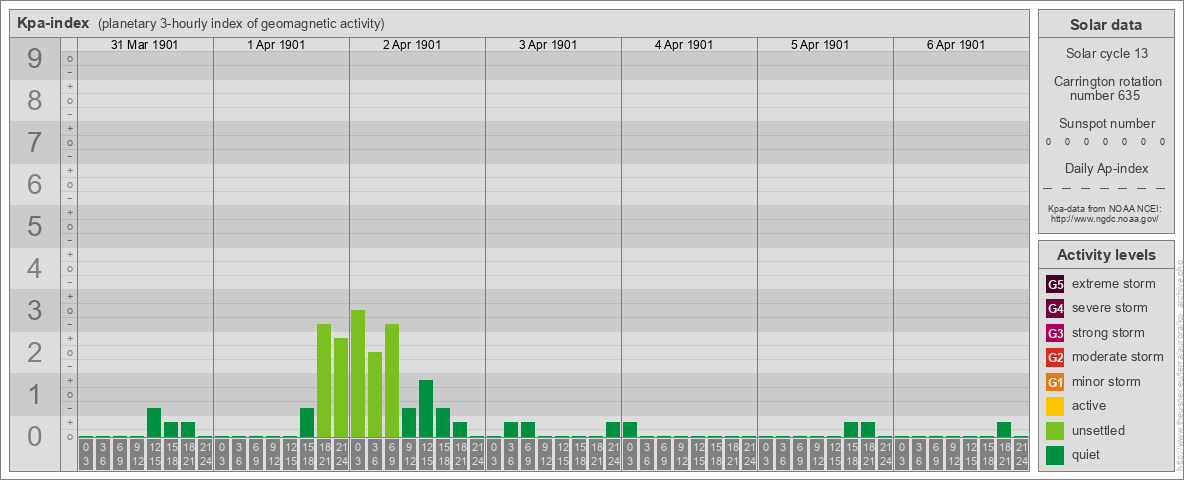Click the 1 Apr 21-24h unsettled bar
The width and height of the screenshot is (1184, 480).
pos(341,388)
